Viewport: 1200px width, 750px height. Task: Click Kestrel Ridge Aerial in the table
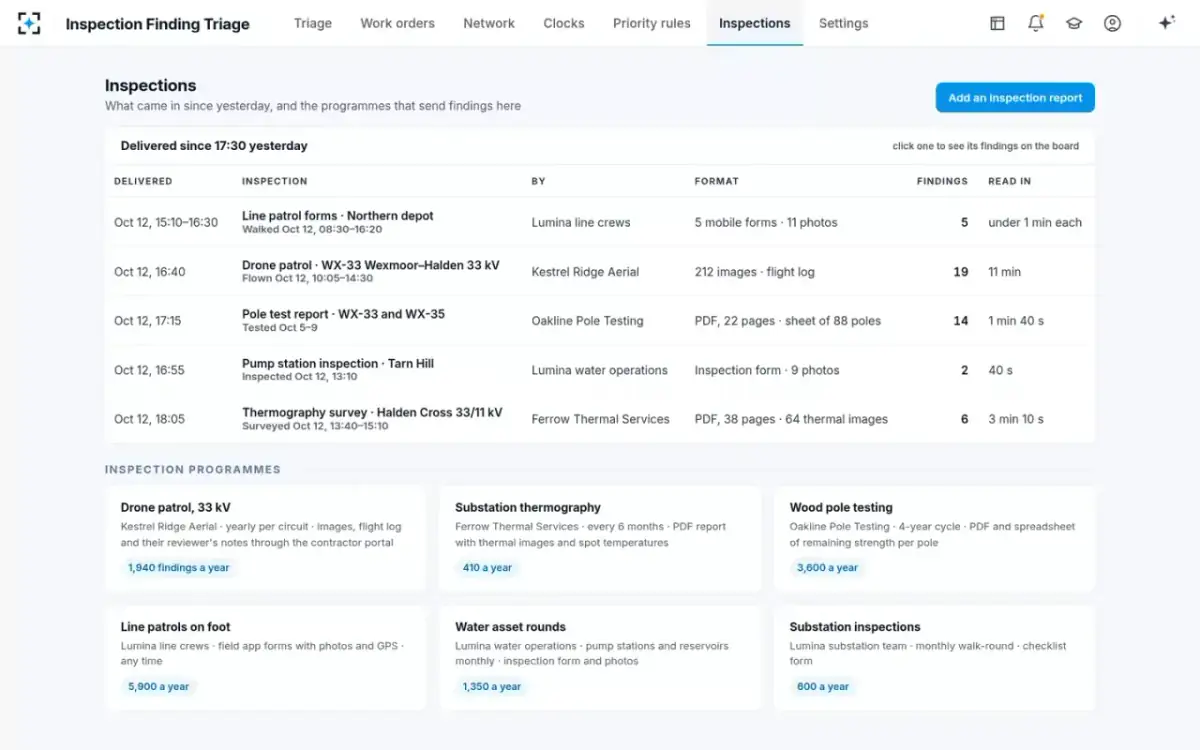tap(585, 272)
